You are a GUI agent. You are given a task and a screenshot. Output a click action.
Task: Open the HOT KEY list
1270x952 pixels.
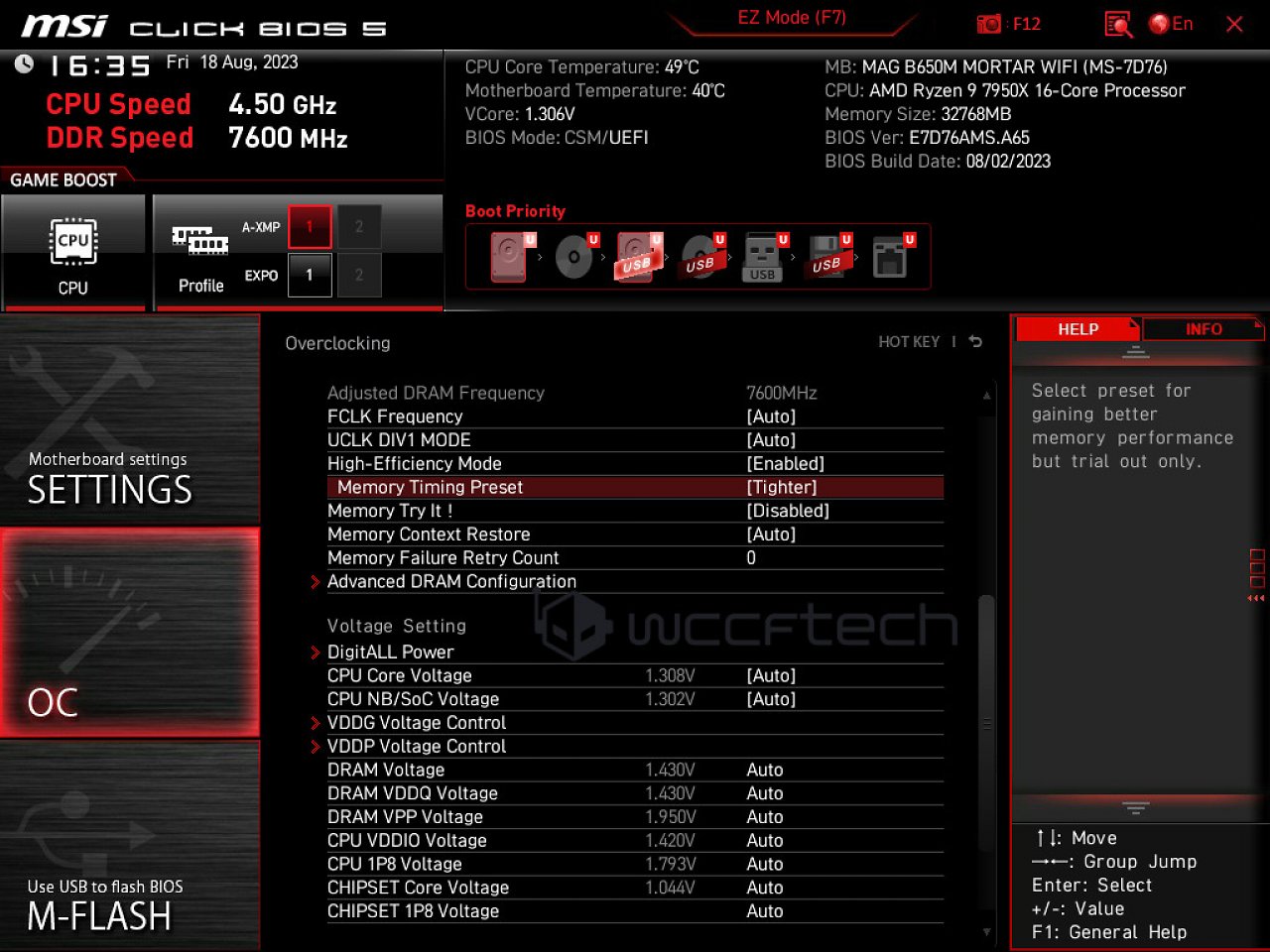909,342
